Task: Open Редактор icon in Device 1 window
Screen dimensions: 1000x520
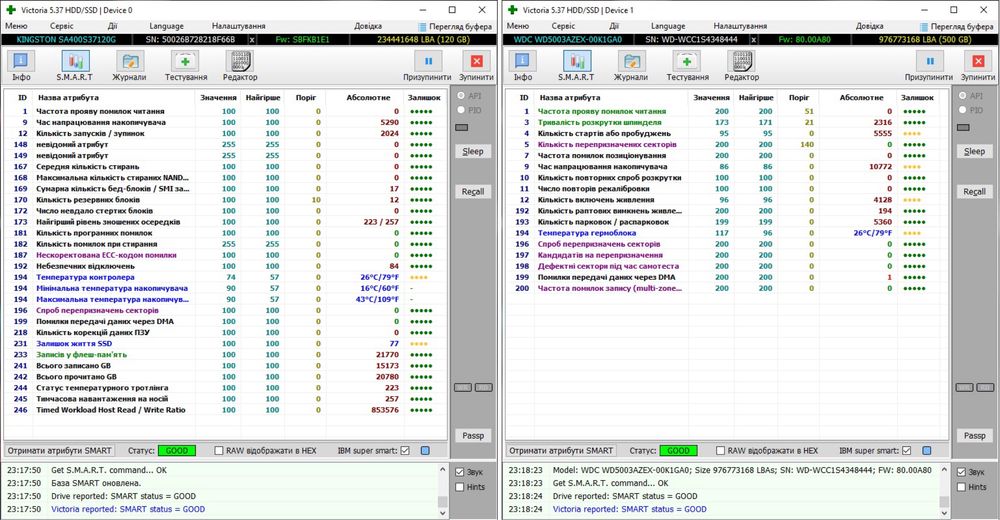Action: (741, 61)
